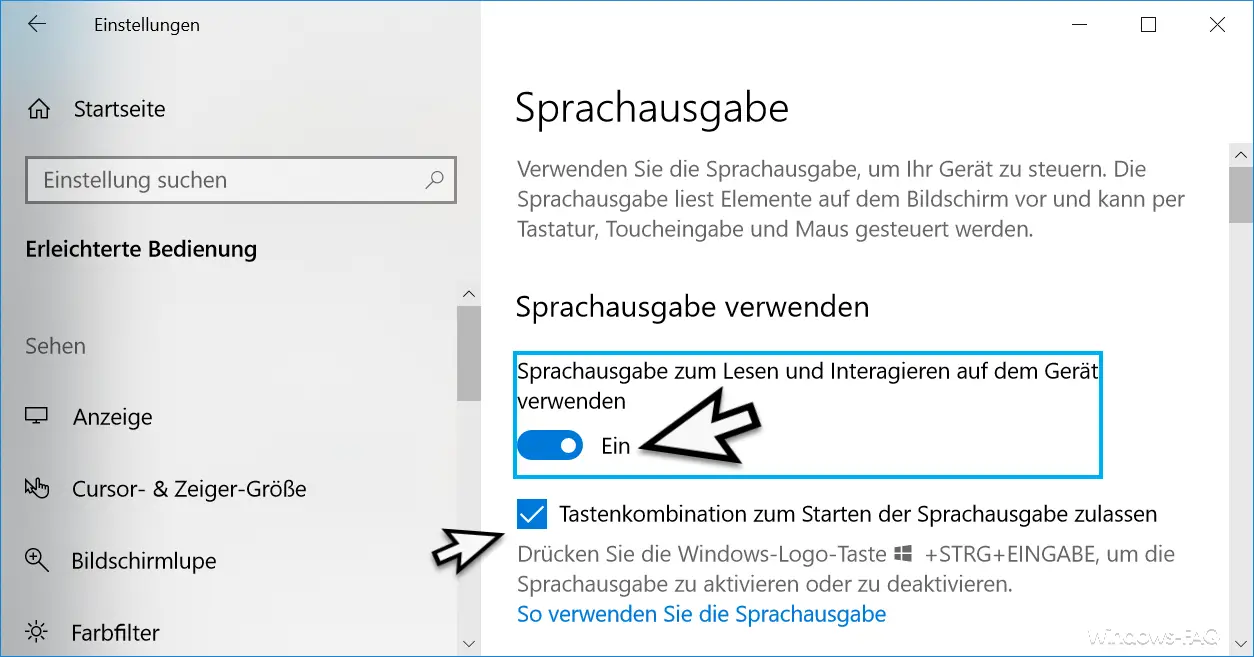Select the Bildschirmlupe magnifier icon
The width and height of the screenshot is (1254, 657).
(x=37, y=561)
